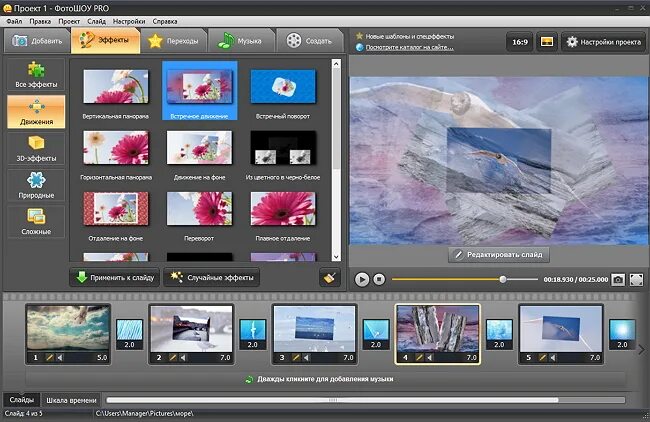Open the 16:9 aspect ratio selector
Image resolution: width=650 pixels, height=422 pixels.
[520, 42]
